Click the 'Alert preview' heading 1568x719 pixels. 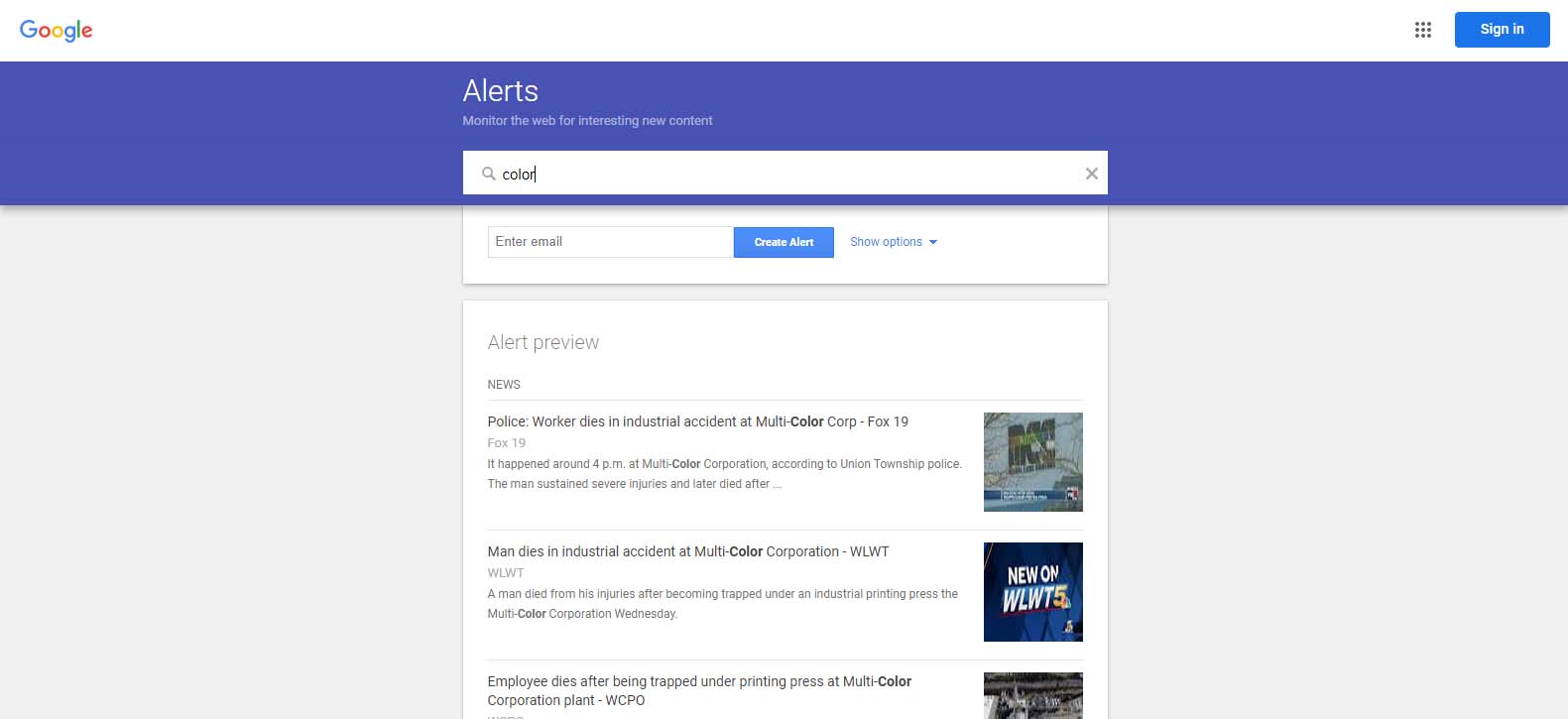[x=543, y=342]
